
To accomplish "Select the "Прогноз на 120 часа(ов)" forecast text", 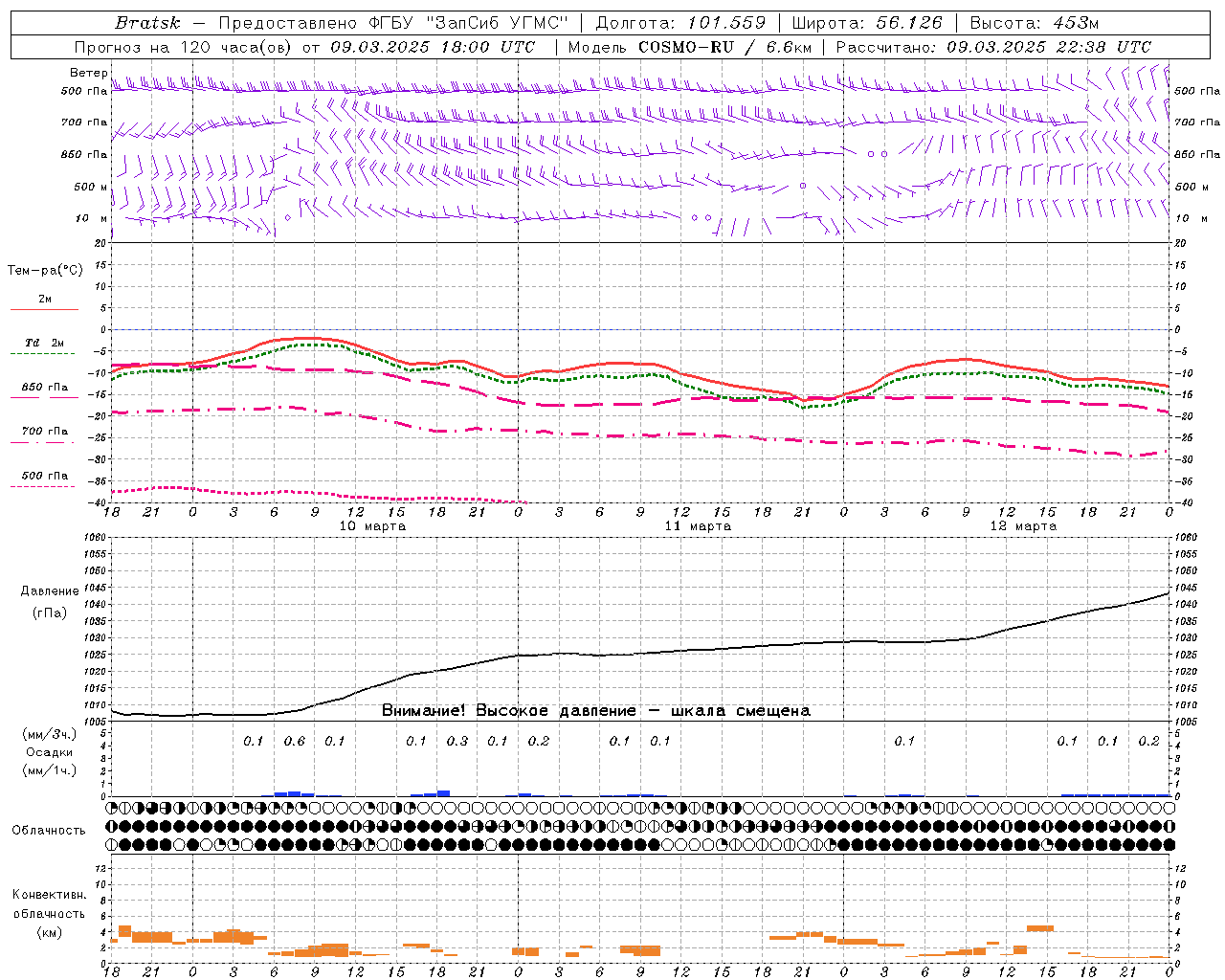I will click(184, 47).
